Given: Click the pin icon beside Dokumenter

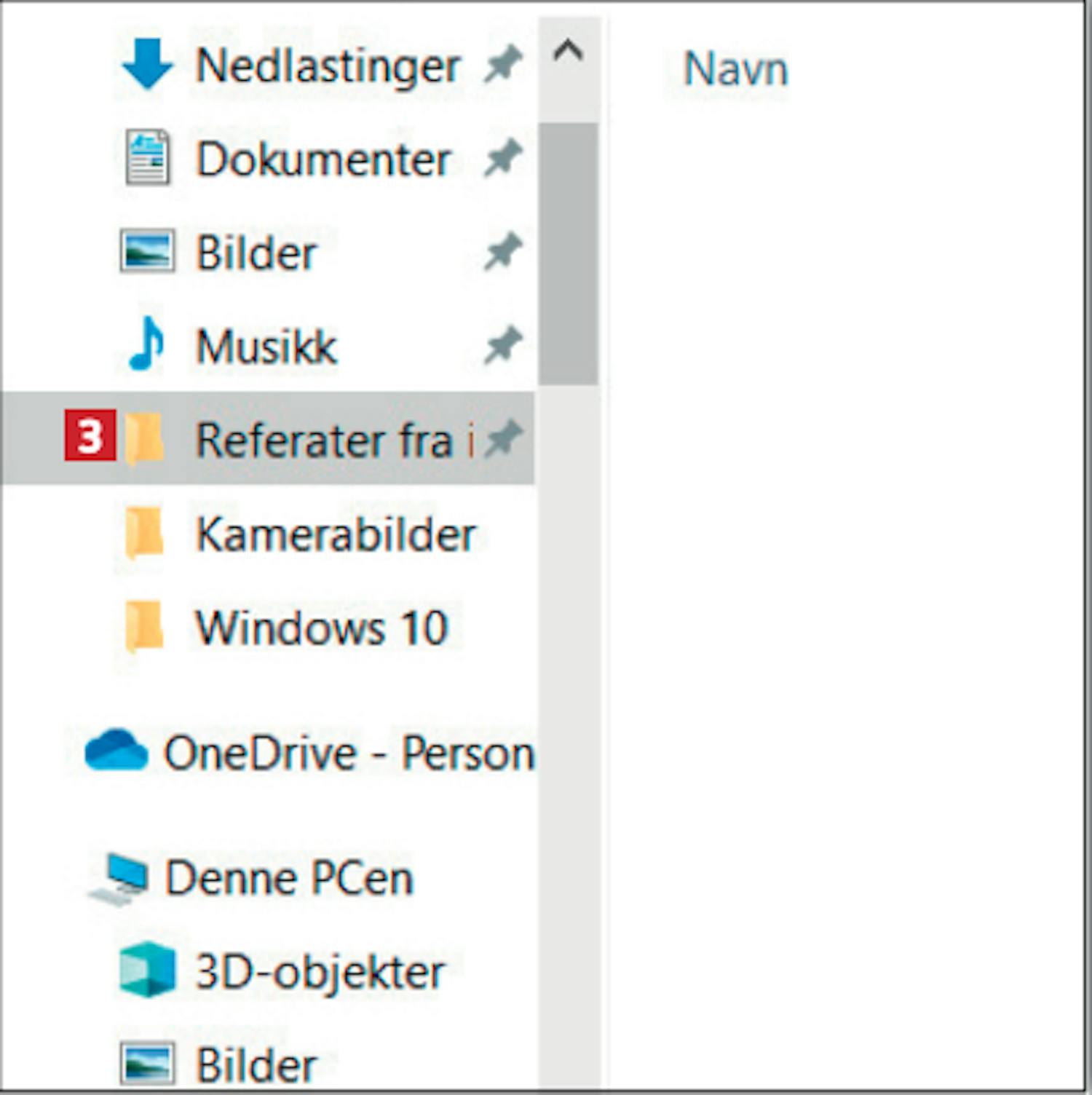Looking at the screenshot, I should click(x=502, y=157).
